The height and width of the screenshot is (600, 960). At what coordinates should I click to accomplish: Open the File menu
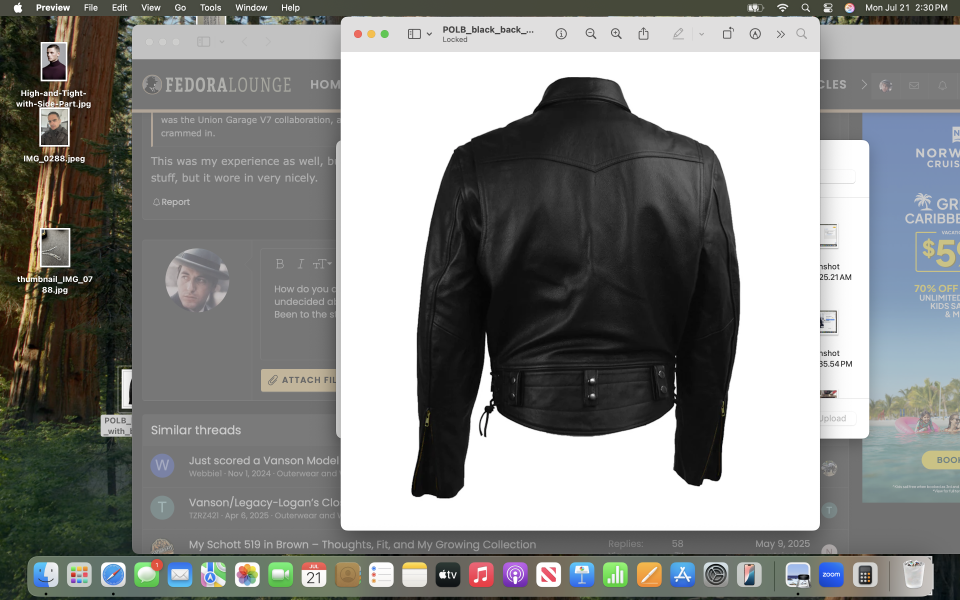point(91,7)
